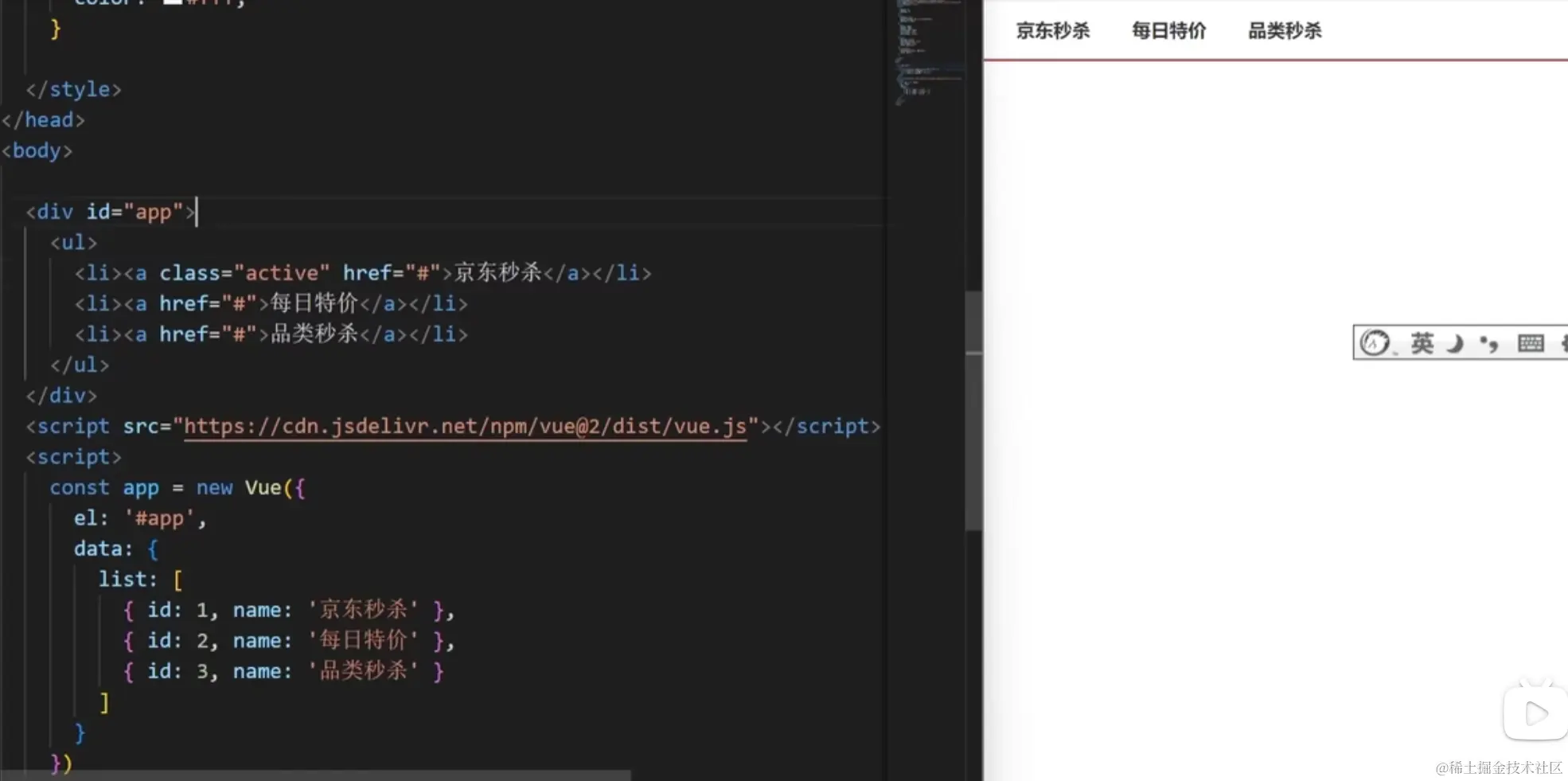
Task: Click the <div id="app"> line
Action: tap(111, 212)
